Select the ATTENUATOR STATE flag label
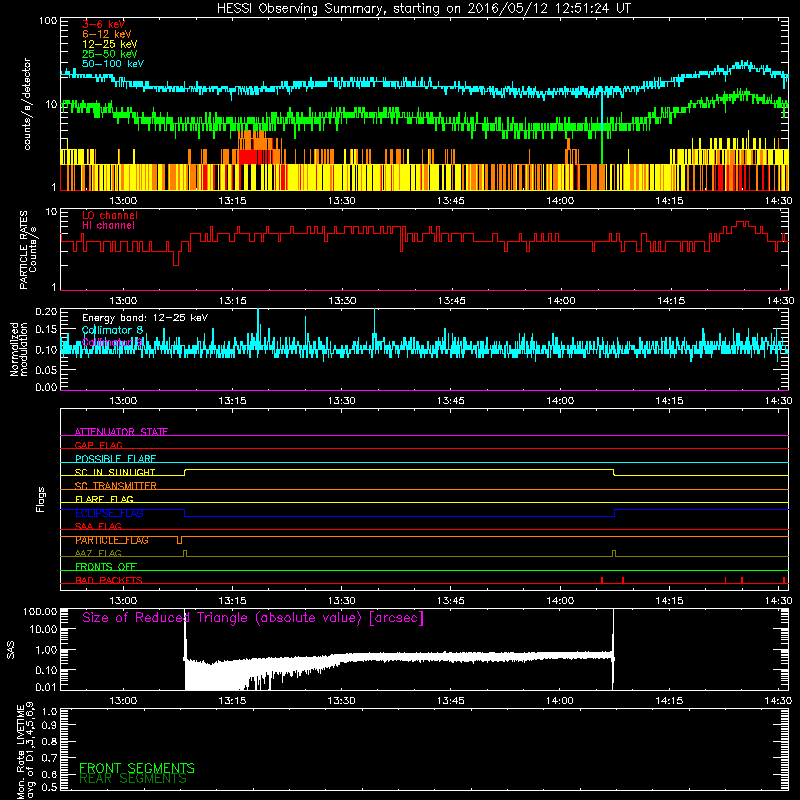This screenshot has width=800, height=800. (121, 432)
